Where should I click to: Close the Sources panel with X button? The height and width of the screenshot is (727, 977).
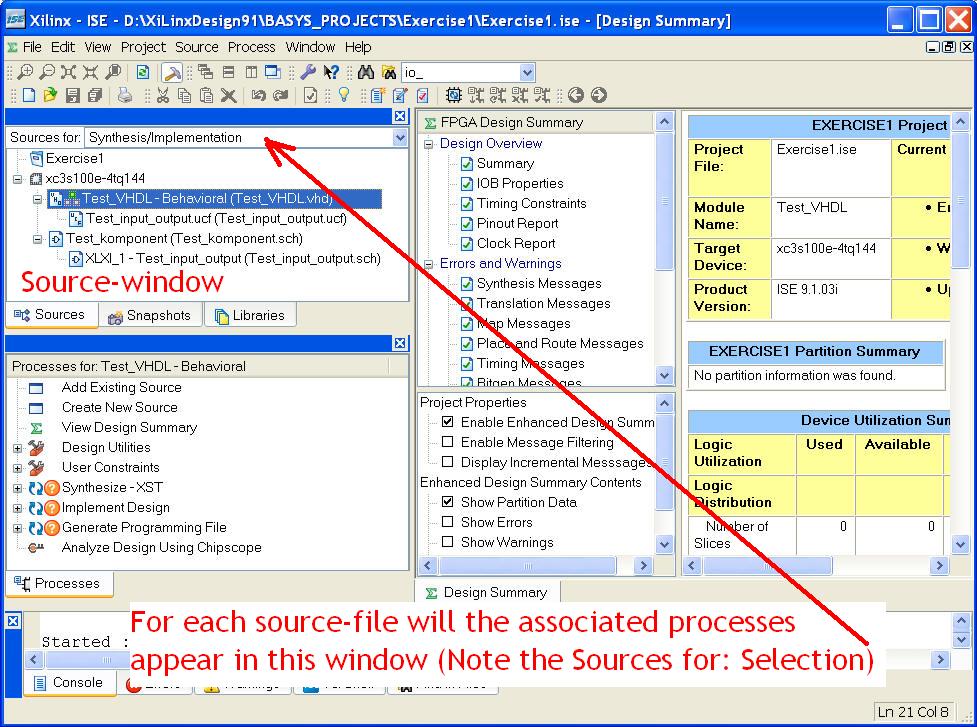point(400,116)
